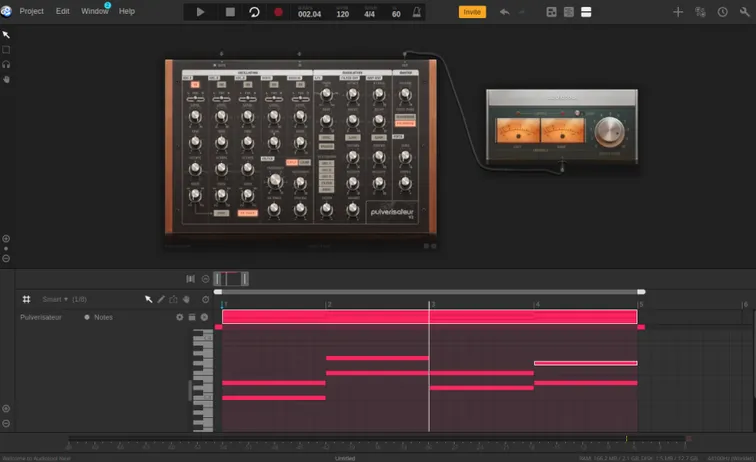756x462 pixels.
Task: Click the orange Invite button
Action: 472,12
